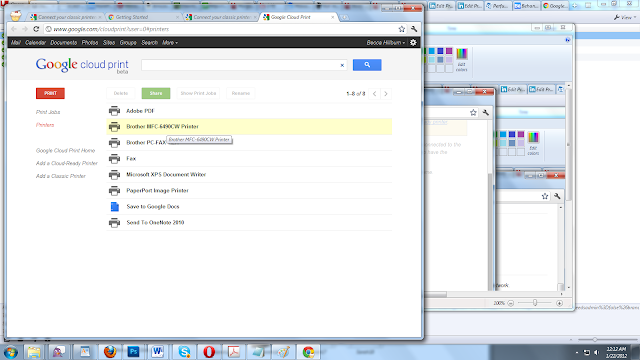Open Calendar in the Google bar

35,42
